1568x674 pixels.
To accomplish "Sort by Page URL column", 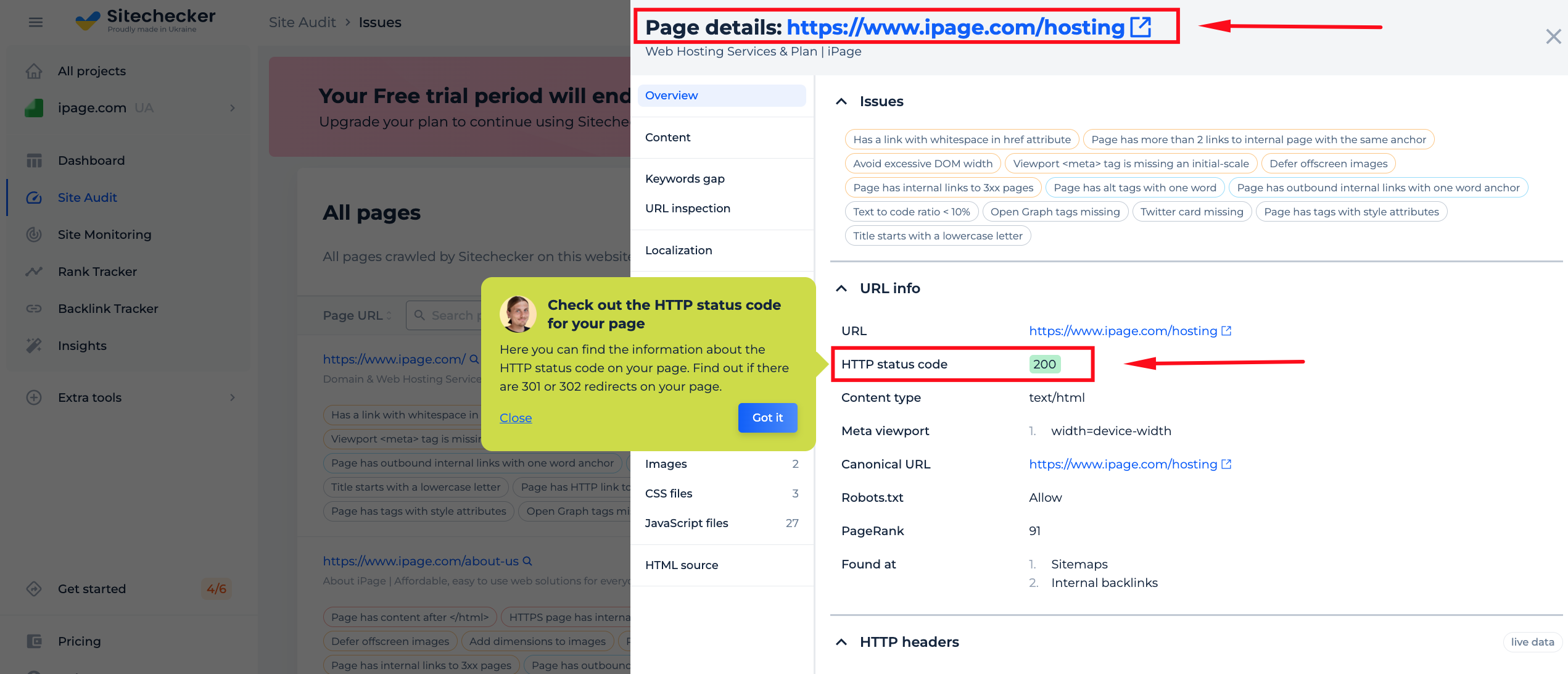I will 358,315.
